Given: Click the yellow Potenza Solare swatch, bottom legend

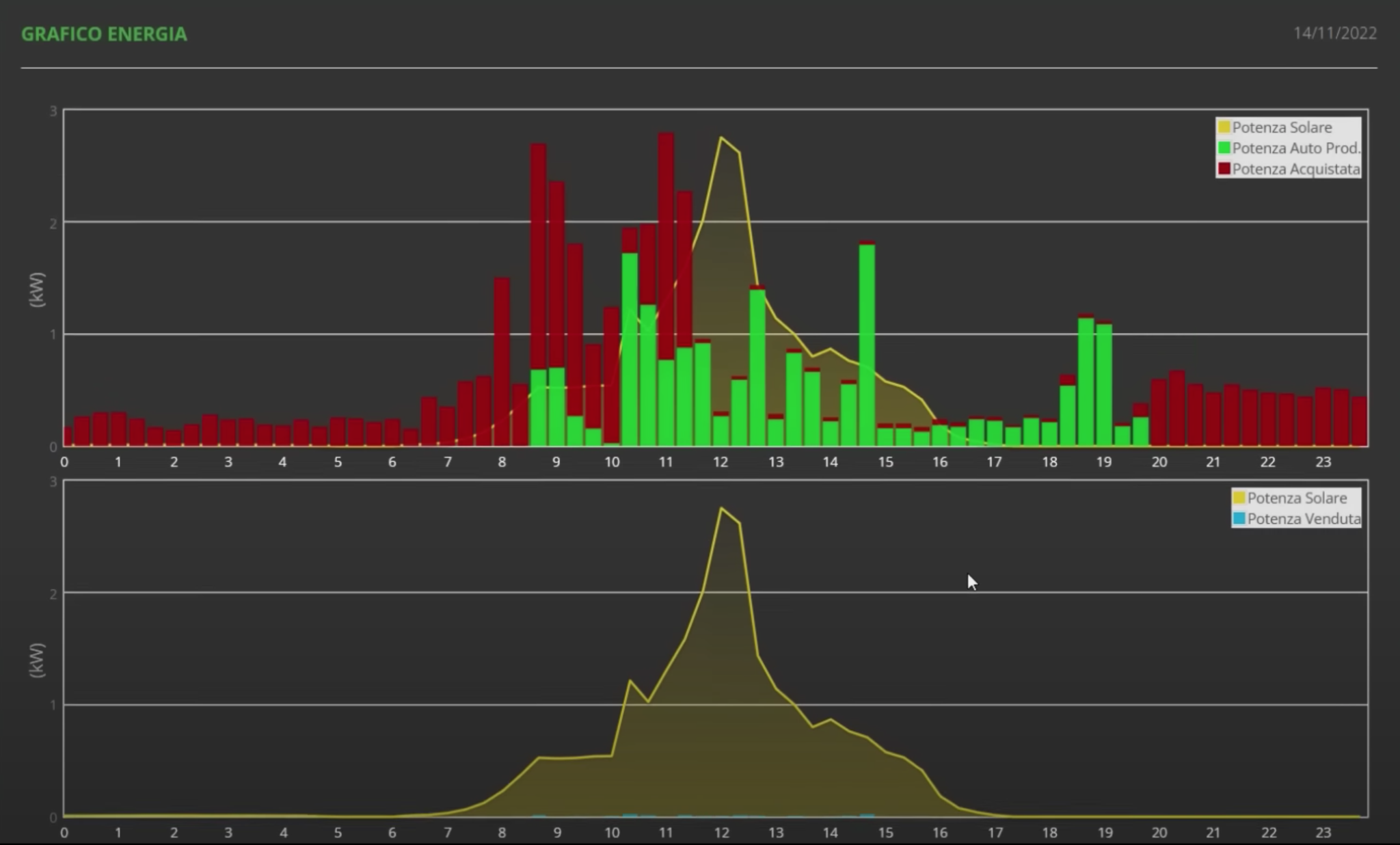Looking at the screenshot, I should 1239,498.
